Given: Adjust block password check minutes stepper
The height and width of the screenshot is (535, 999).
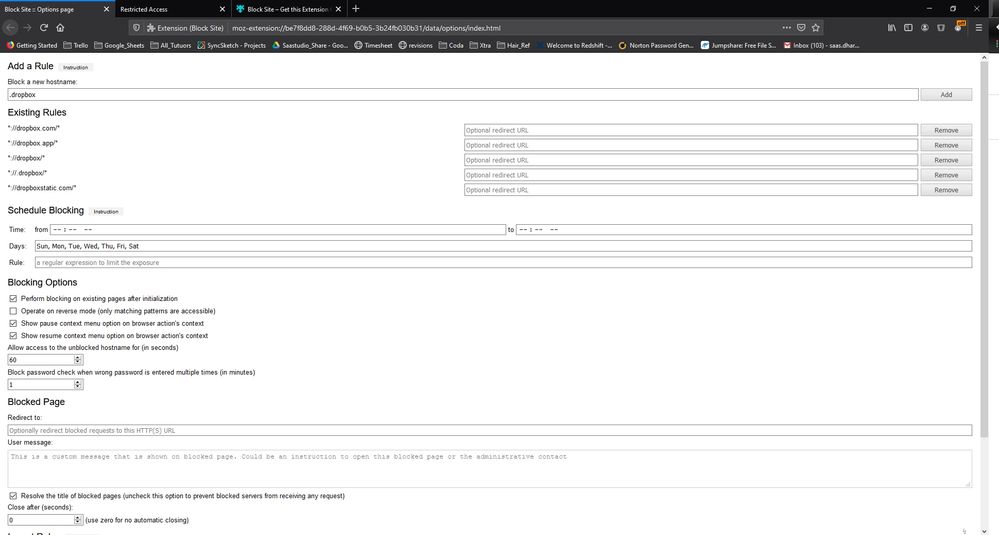Looking at the screenshot, I should [78, 384].
